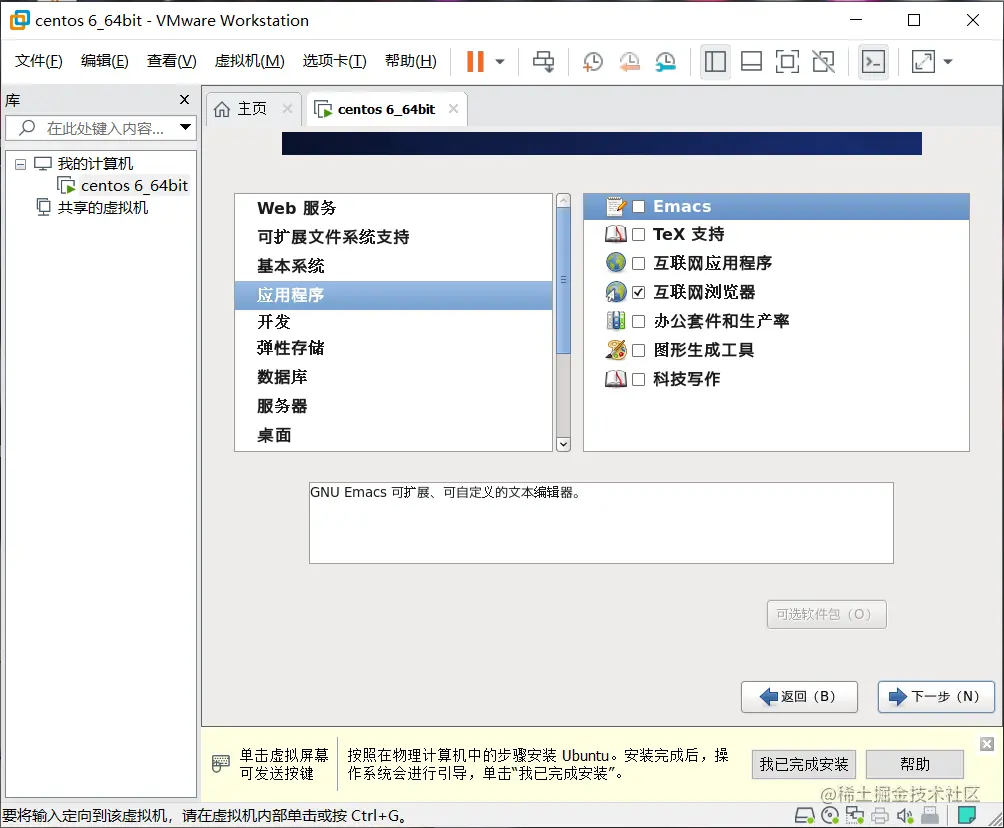The image size is (1004, 828).
Task: Select the 桌面 category
Action: [393, 435]
